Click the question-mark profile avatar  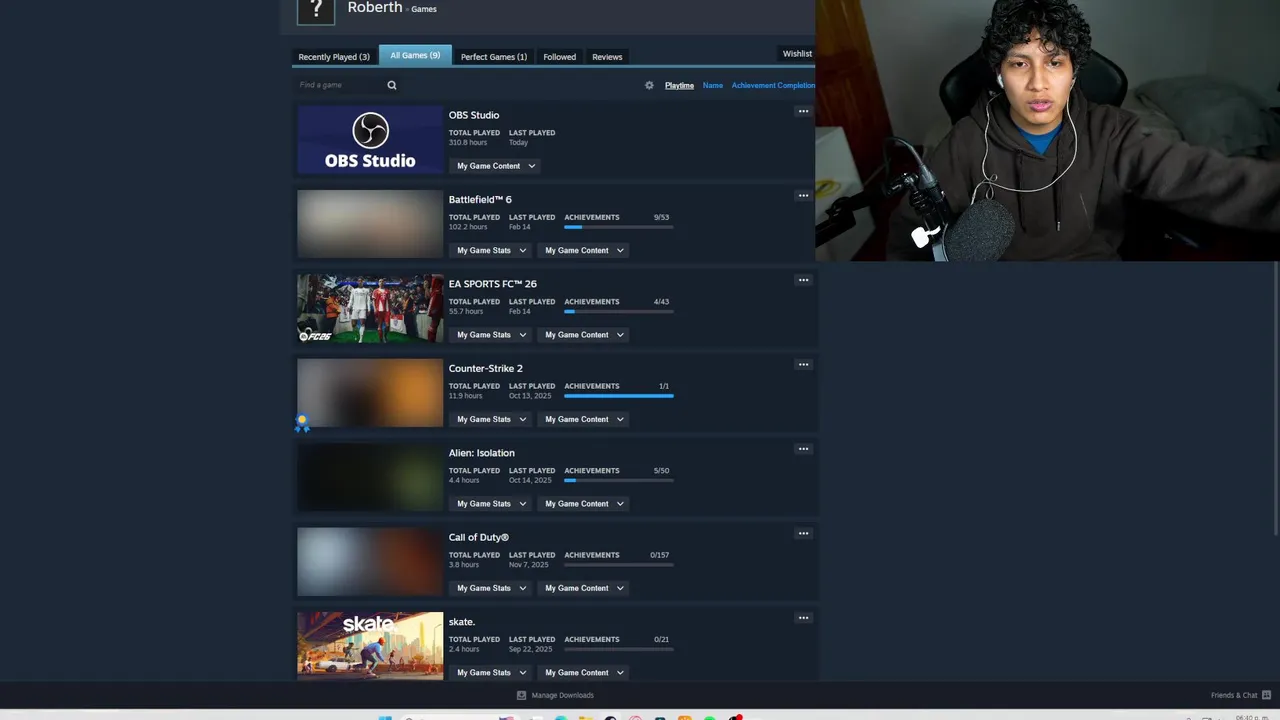click(x=316, y=11)
